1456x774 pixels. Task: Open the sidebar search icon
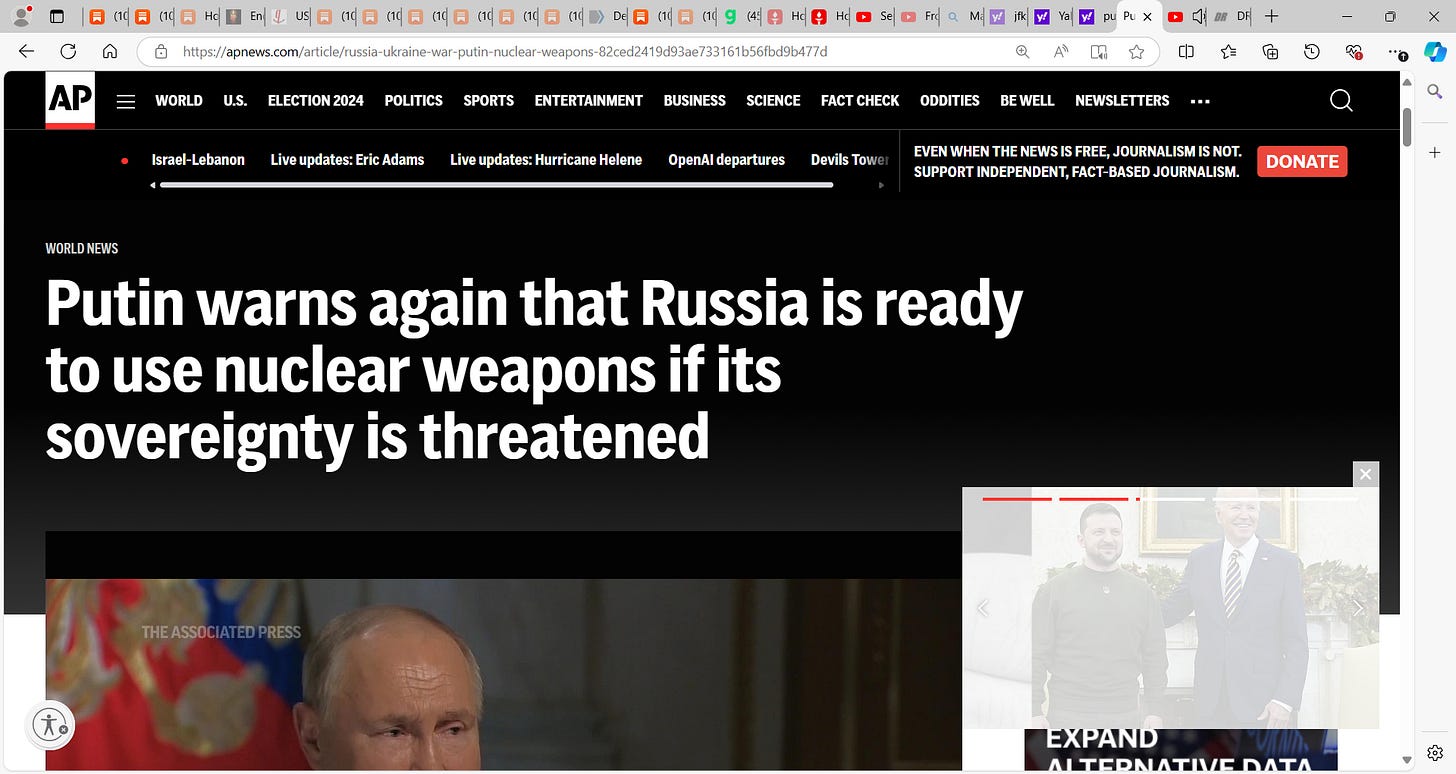1434,92
